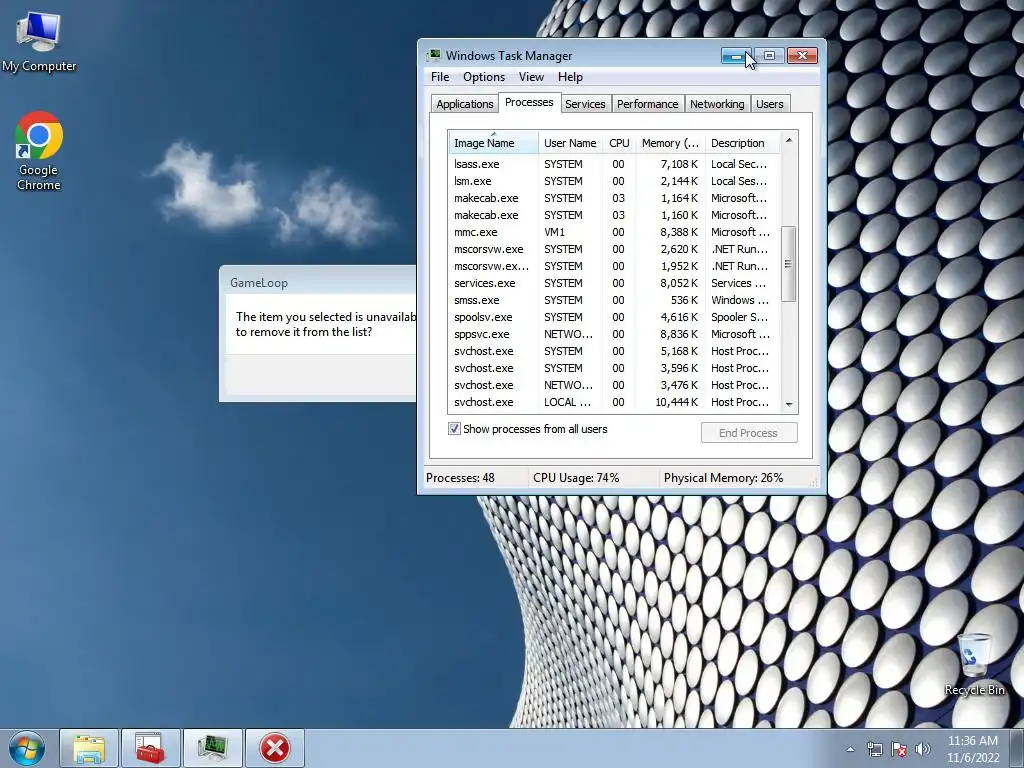Select the lsass.exe process row
This screenshot has width=1024, height=768.
point(614,164)
